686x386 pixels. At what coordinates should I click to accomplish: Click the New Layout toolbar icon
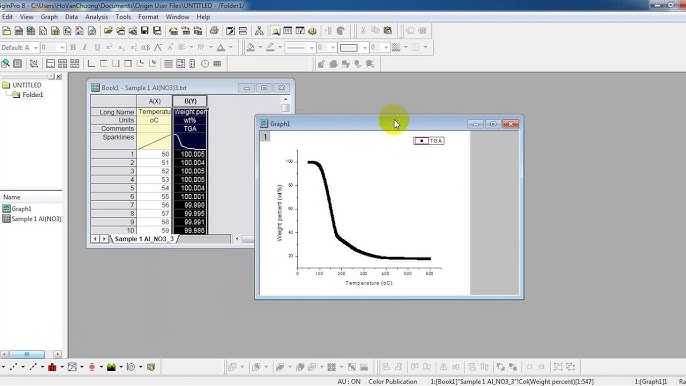click(x=80, y=31)
